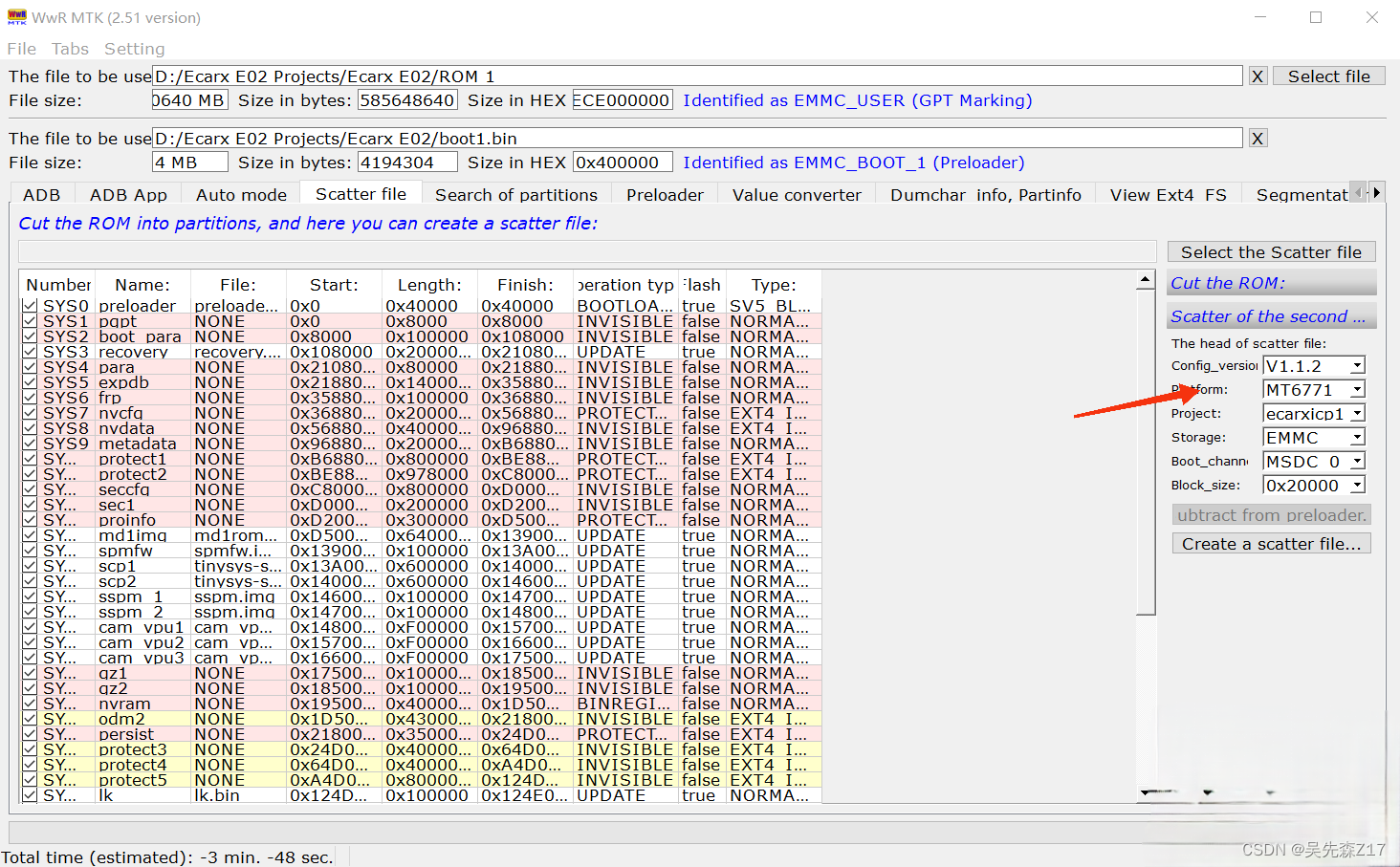This screenshot has width=1400, height=867.
Task: Click the WwR MTK application icon in the title bar
Action: [16, 17]
